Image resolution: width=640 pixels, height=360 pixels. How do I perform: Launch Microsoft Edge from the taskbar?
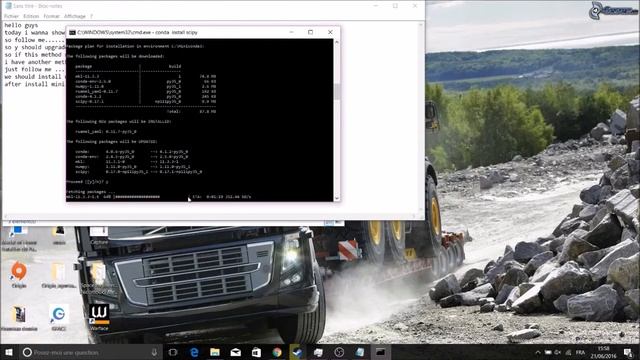click(194, 352)
